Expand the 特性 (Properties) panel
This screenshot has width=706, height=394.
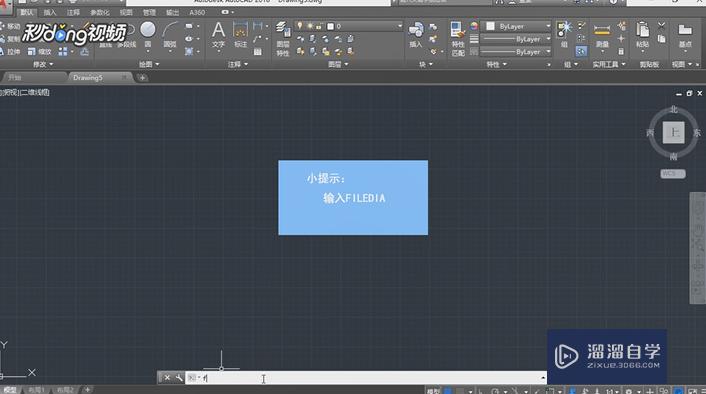[497, 64]
